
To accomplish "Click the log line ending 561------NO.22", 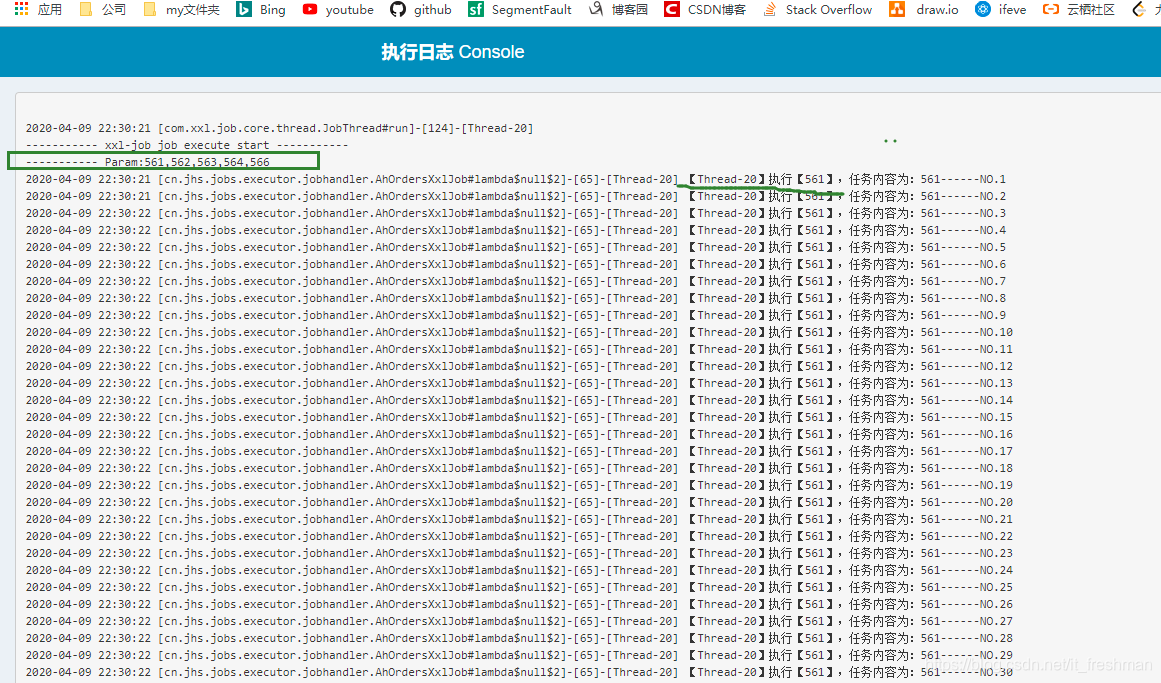I will (x=519, y=537).
